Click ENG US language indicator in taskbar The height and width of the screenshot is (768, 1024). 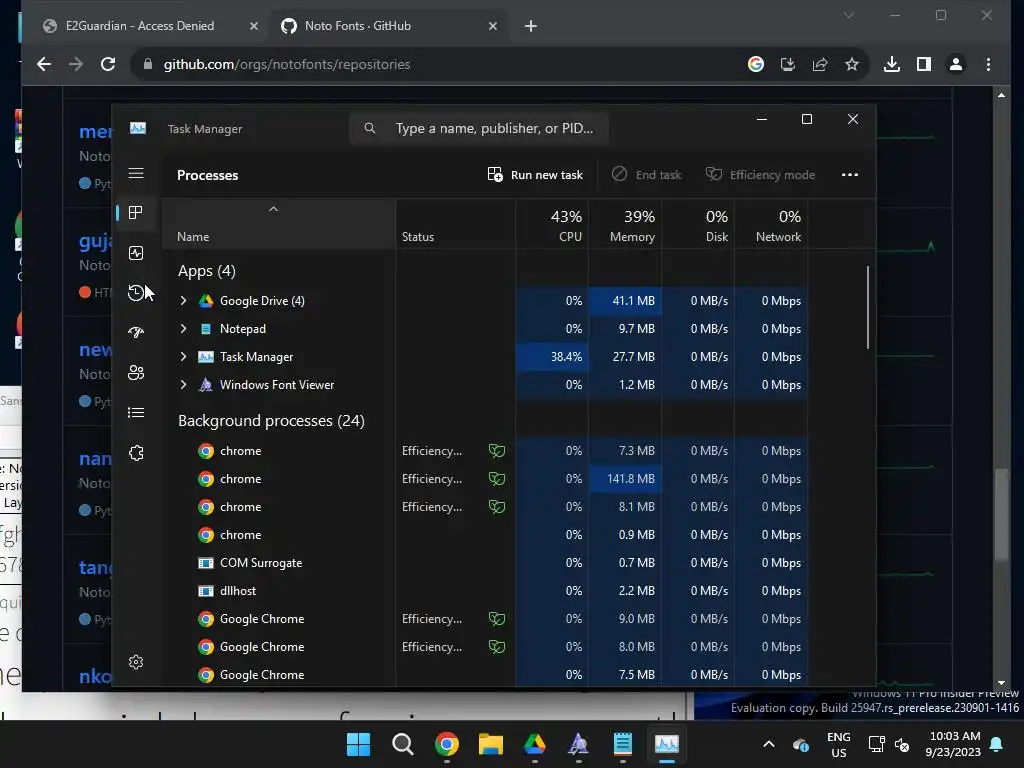point(839,744)
